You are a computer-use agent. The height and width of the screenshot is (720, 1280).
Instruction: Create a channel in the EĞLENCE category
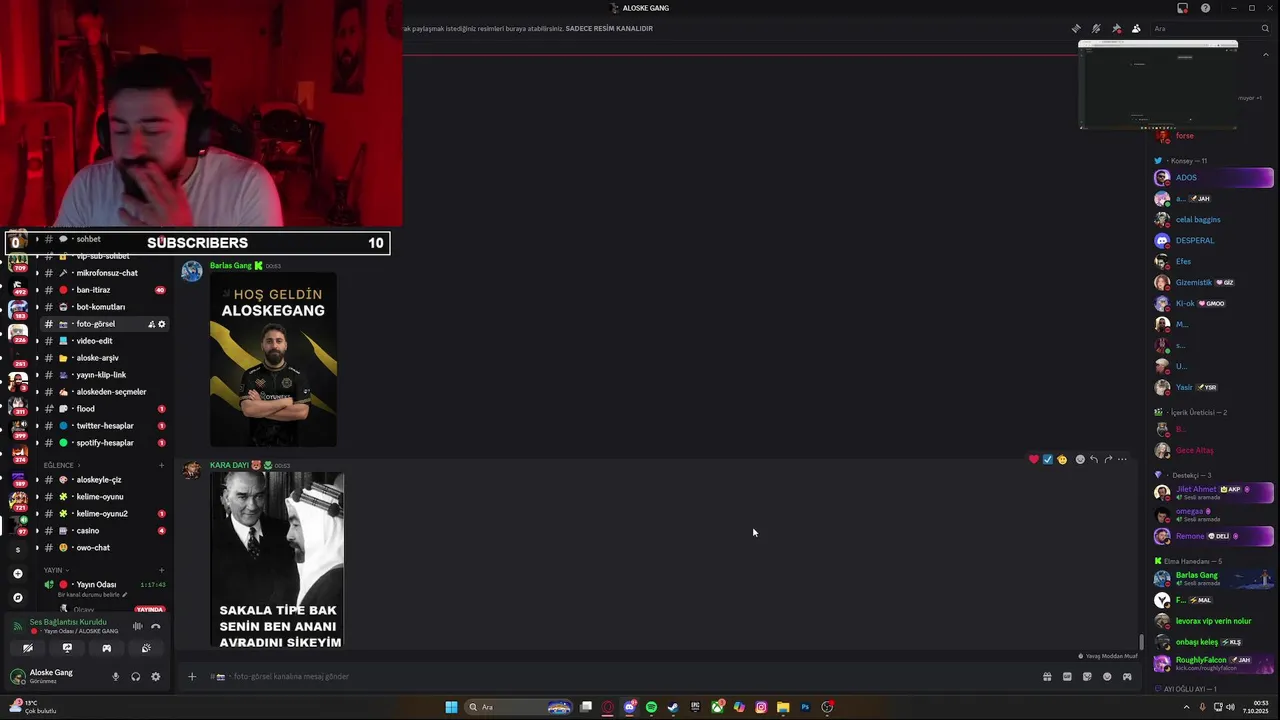coord(161,465)
